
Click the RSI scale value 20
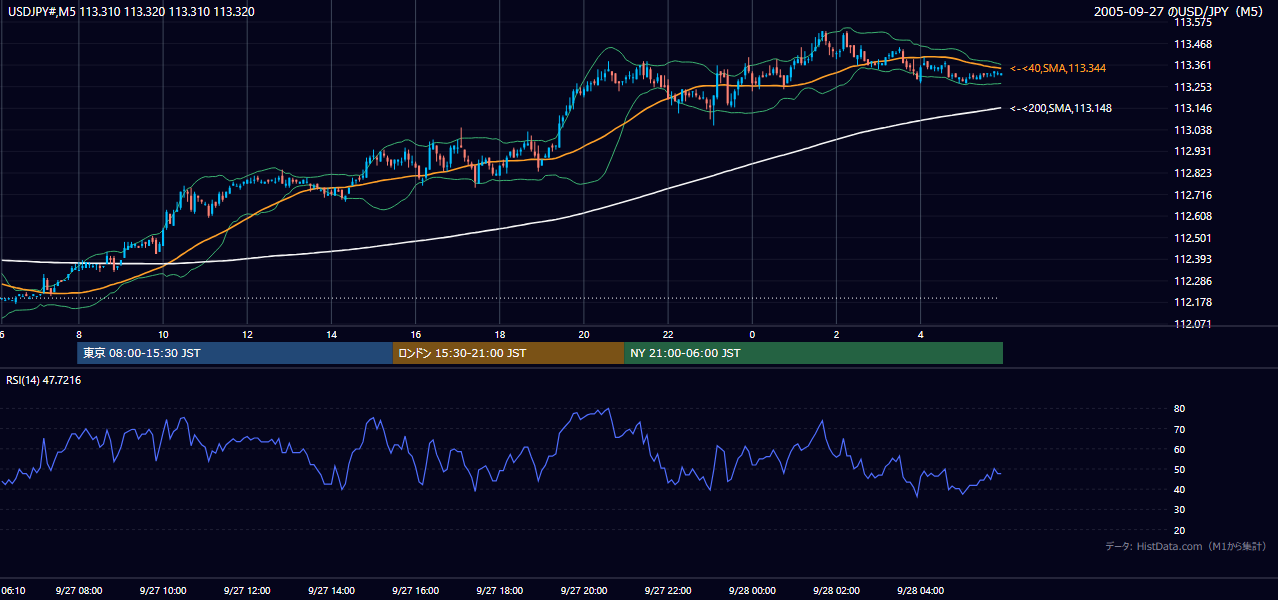[1179, 530]
